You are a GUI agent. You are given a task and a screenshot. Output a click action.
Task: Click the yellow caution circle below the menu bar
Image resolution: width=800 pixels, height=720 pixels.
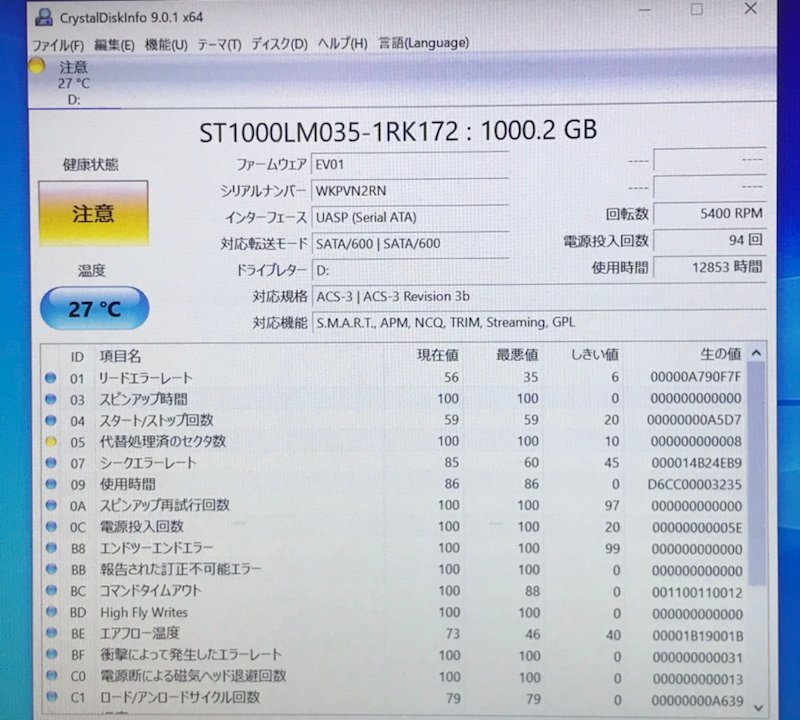39,66
